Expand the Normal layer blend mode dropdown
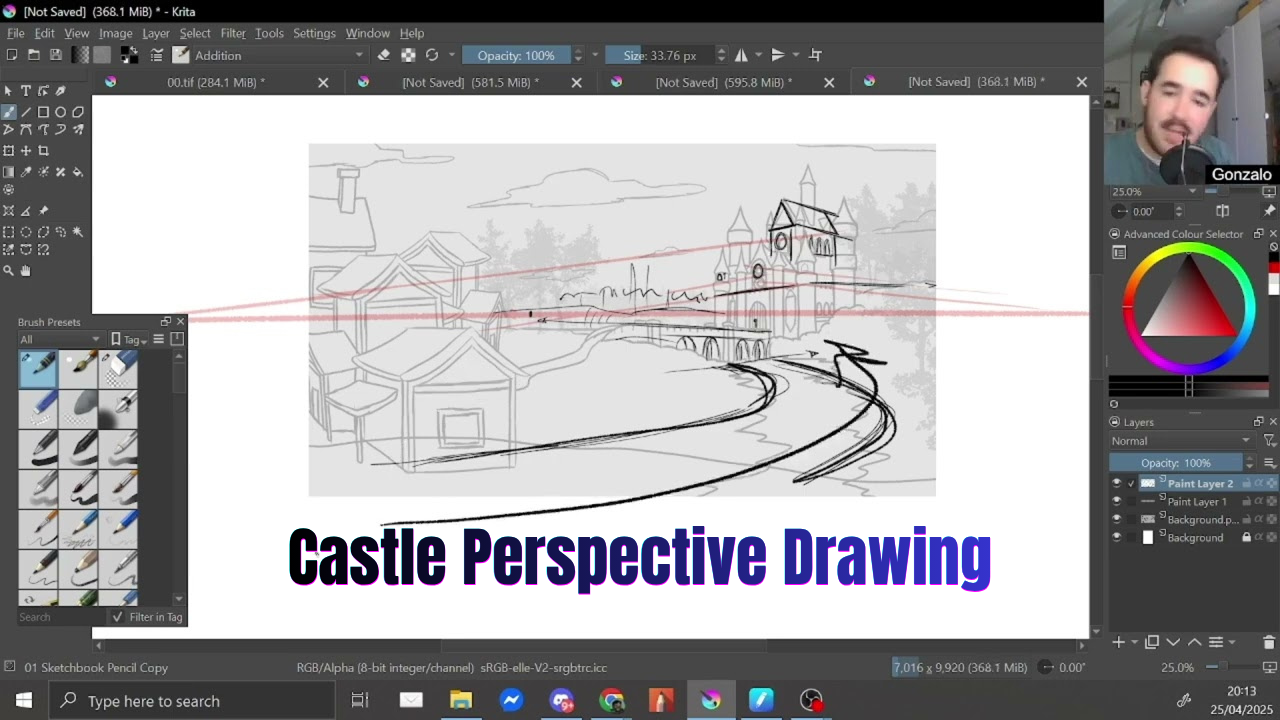The width and height of the screenshot is (1280, 720). [1181, 441]
